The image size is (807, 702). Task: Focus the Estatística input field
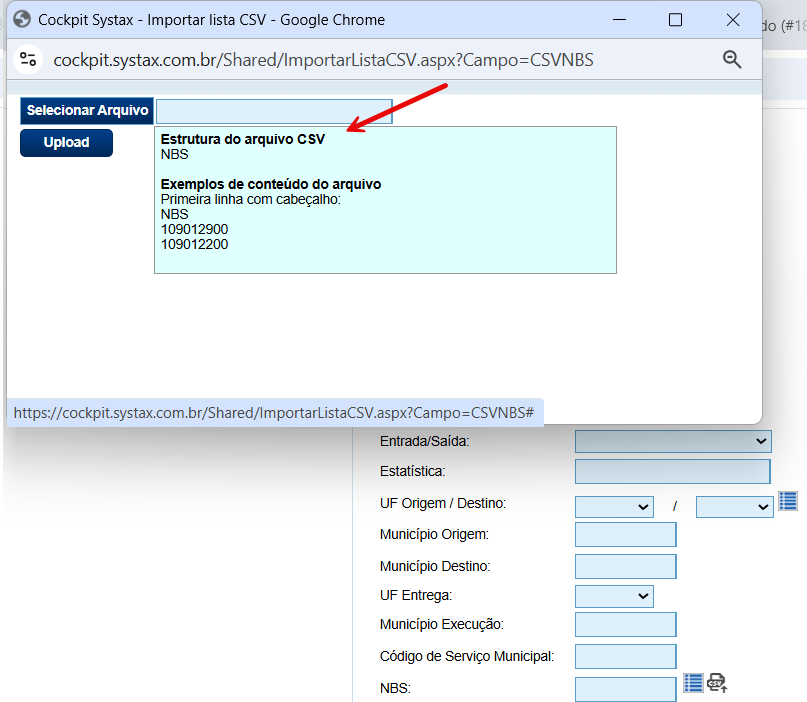pyautogui.click(x=673, y=471)
